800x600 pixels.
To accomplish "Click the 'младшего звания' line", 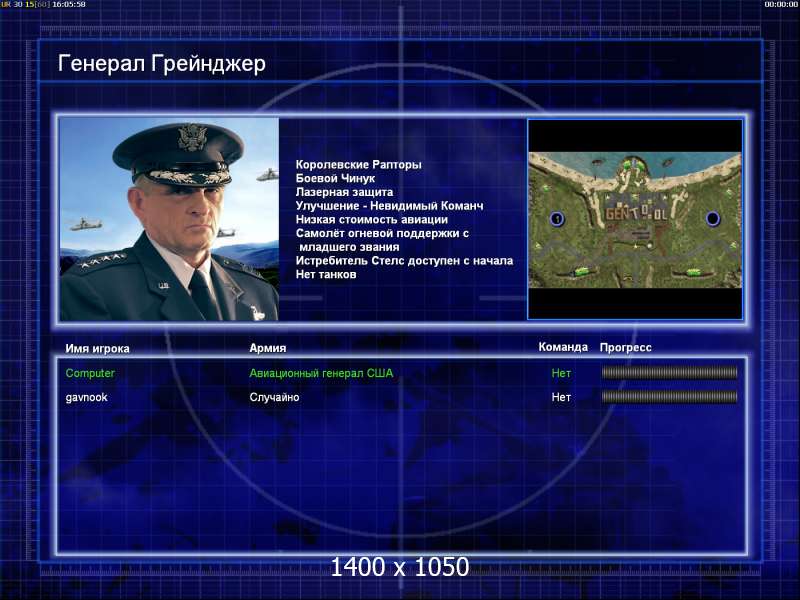I will pos(349,247).
